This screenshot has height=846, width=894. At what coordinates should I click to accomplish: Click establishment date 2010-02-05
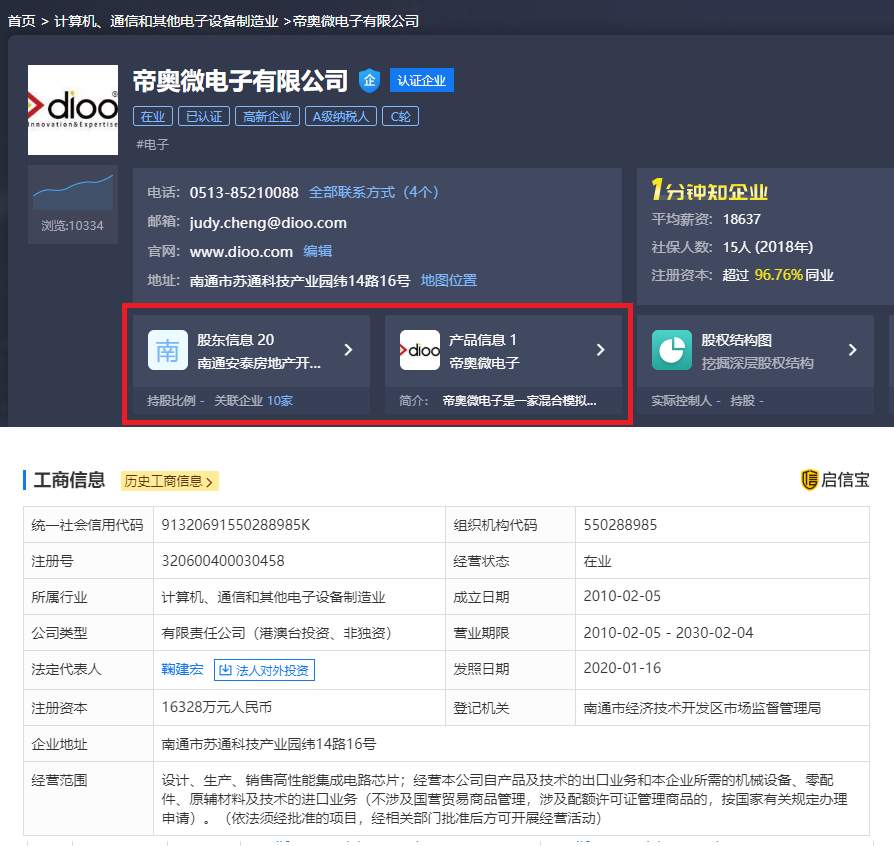tap(622, 596)
